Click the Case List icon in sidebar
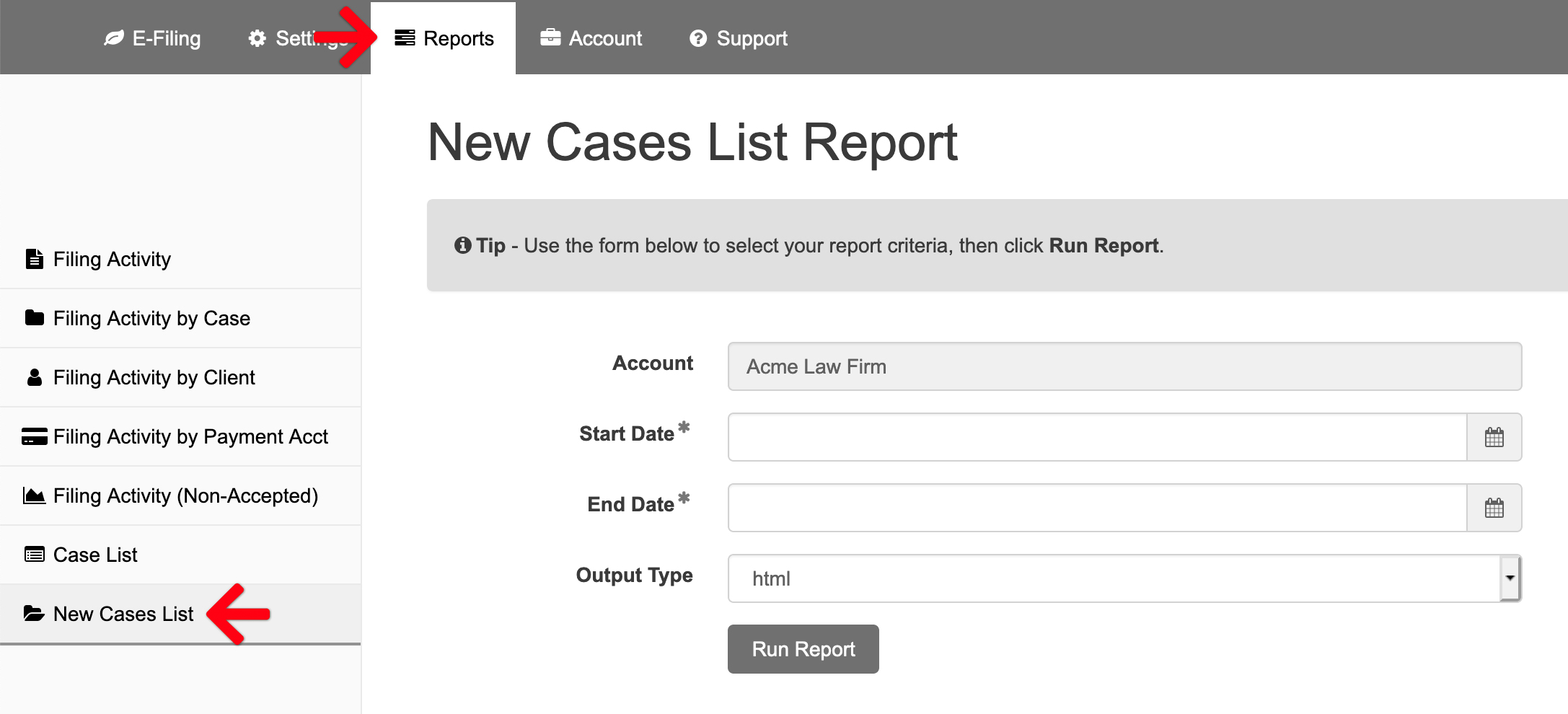This screenshot has height=714, width=1568. (34, 555)
